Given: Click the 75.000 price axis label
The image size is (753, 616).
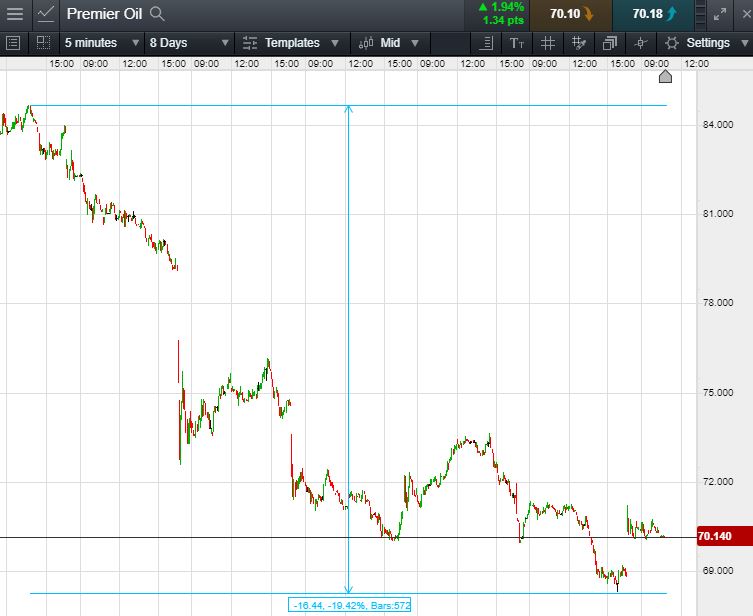Looking at the screenshot, I should pos(718,393).
